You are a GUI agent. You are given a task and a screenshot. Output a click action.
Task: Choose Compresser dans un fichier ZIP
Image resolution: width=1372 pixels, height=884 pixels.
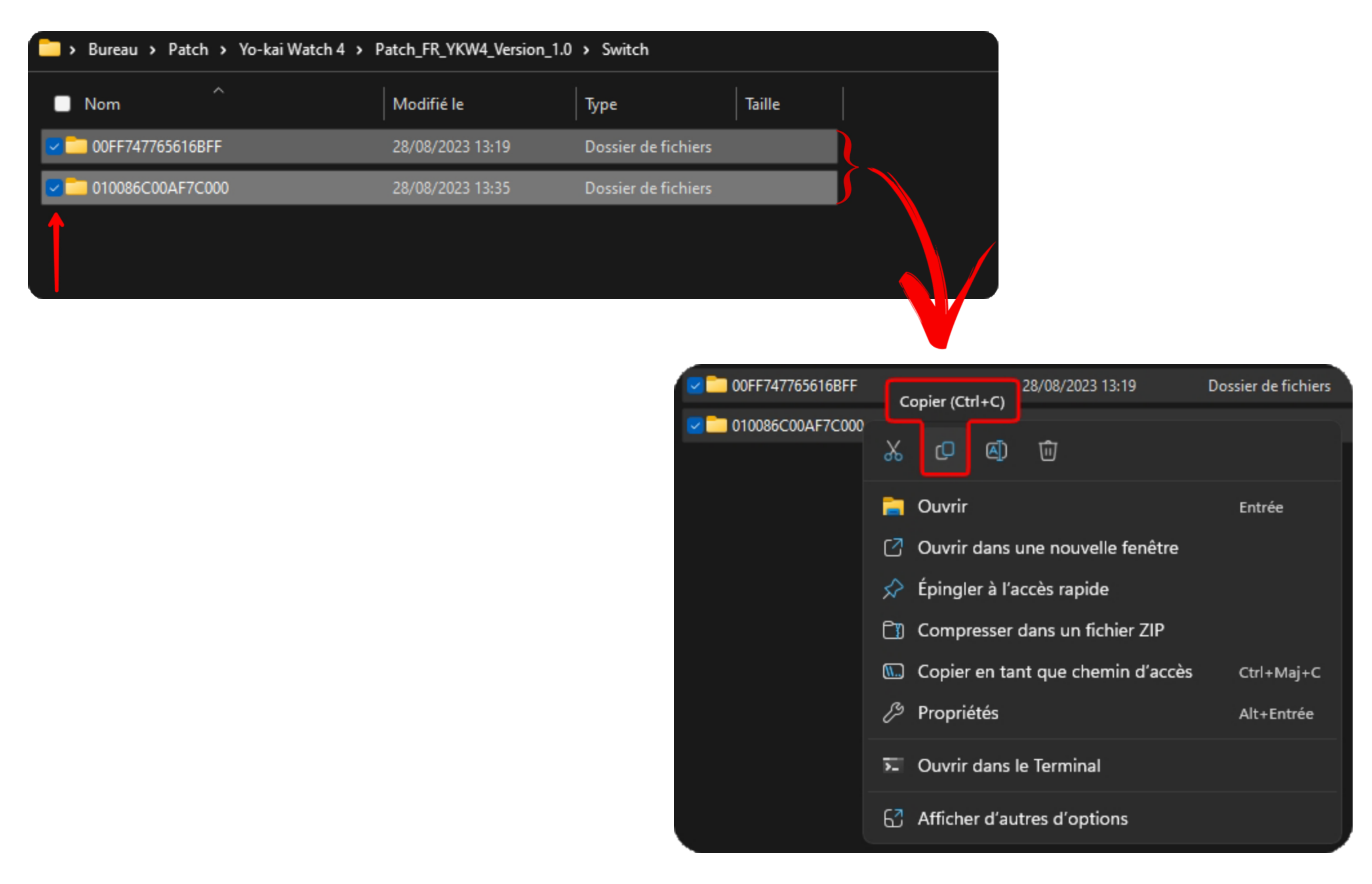pos(1040,630)
